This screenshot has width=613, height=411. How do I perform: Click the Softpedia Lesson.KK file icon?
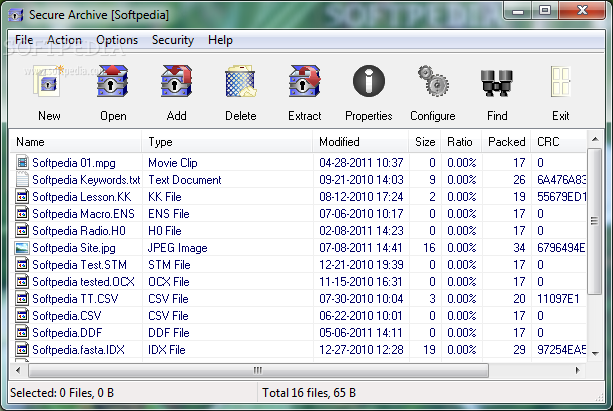pyautogui.click(x=22, y=196)
